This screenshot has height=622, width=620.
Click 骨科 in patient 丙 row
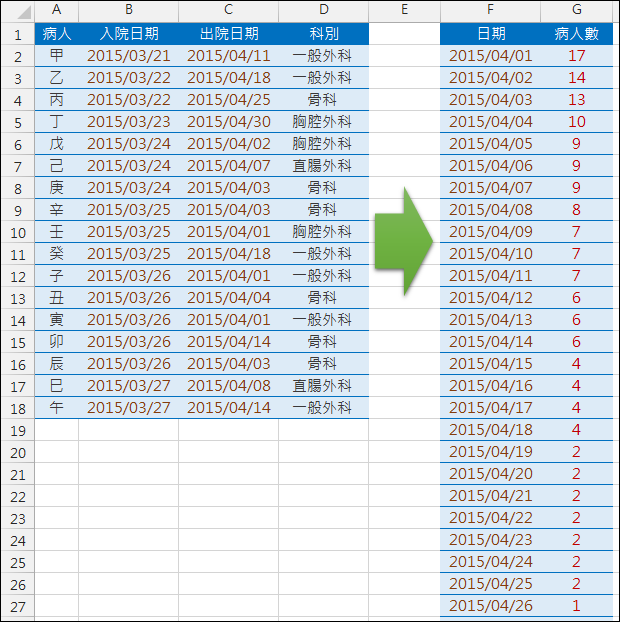(324, 100)
